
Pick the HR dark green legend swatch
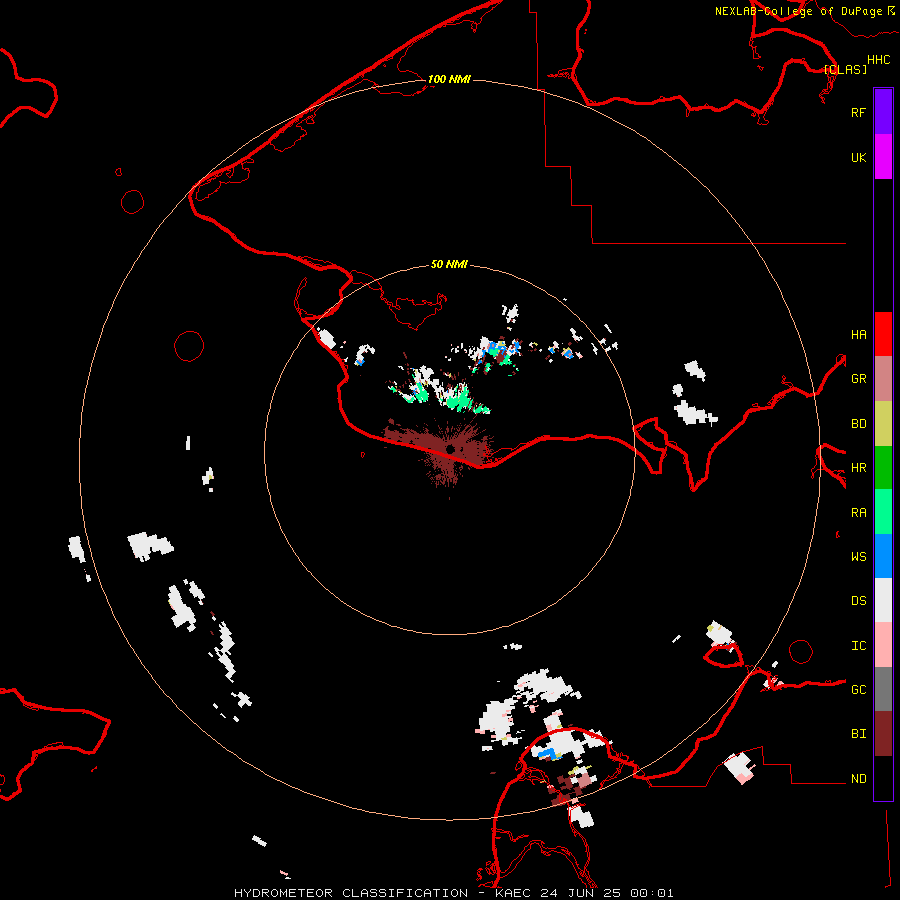[x=883, y=467]
